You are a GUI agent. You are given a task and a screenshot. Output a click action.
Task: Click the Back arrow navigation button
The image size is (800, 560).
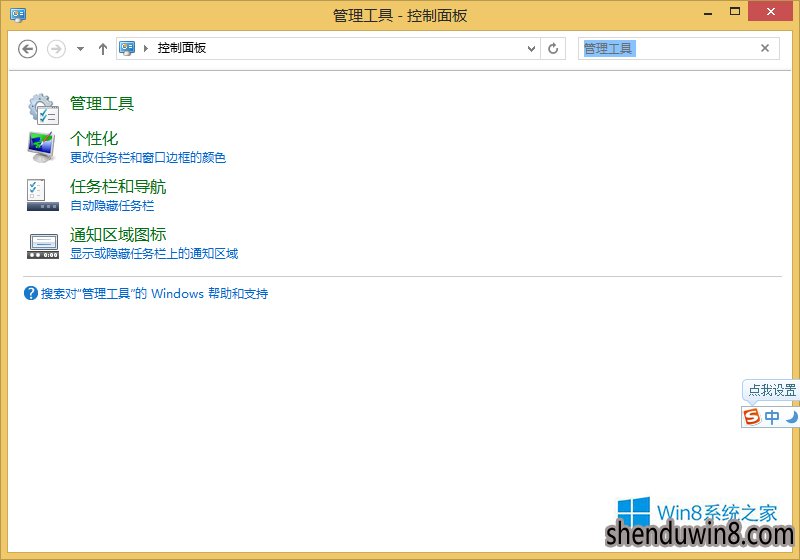click(x=28, y=49)
